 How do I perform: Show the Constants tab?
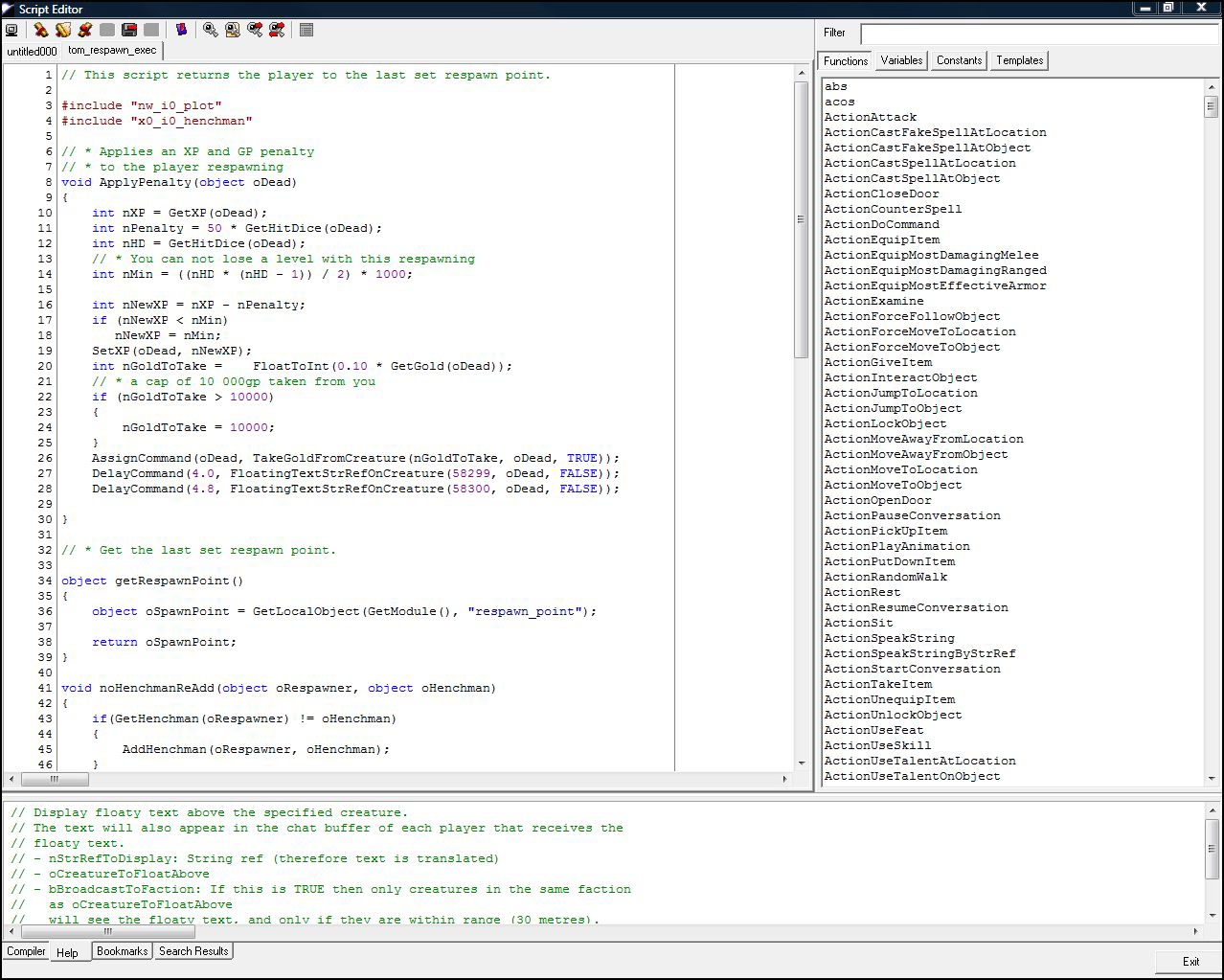[x=959, y=60]
